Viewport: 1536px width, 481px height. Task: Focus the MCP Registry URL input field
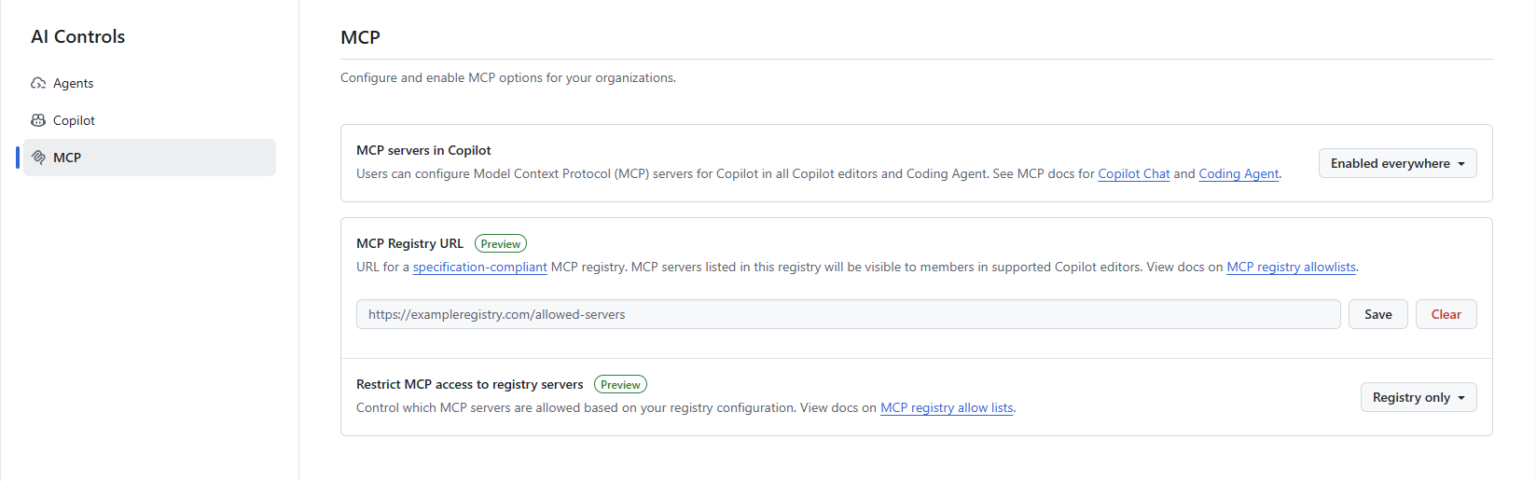pyautogui.click(x=848, y=314)
